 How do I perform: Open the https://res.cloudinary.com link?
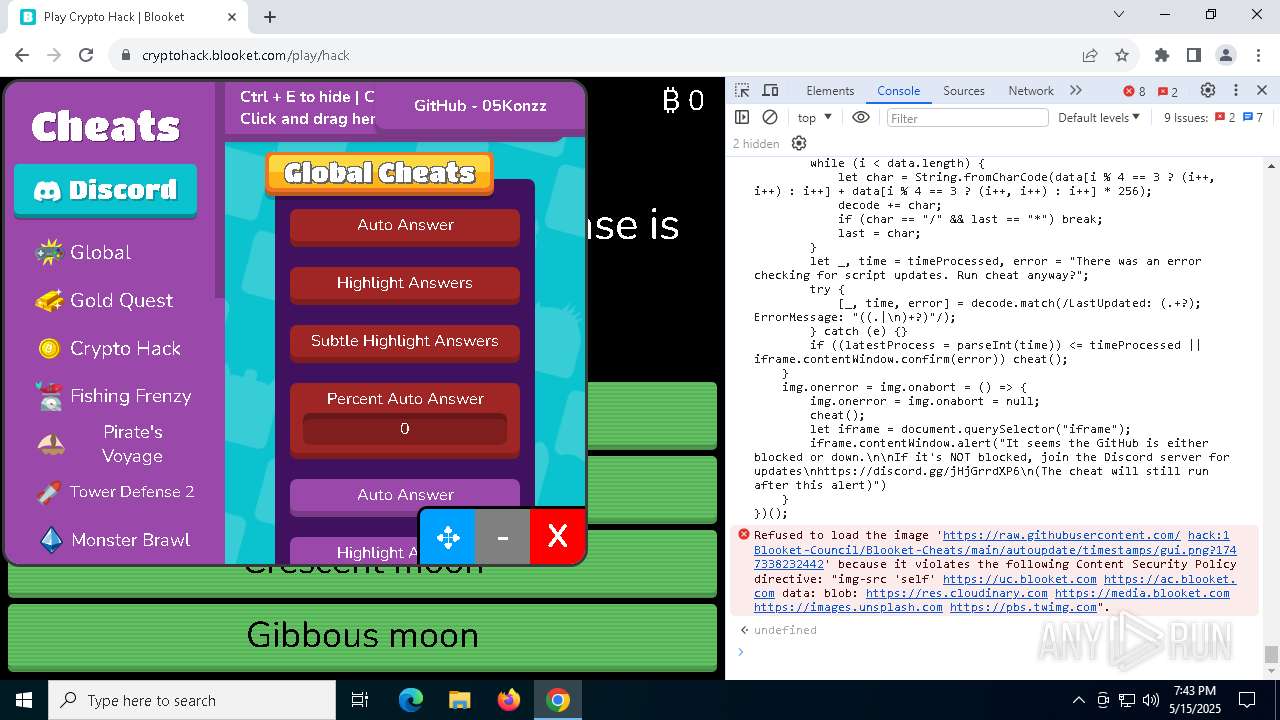(x=957, y=593)
